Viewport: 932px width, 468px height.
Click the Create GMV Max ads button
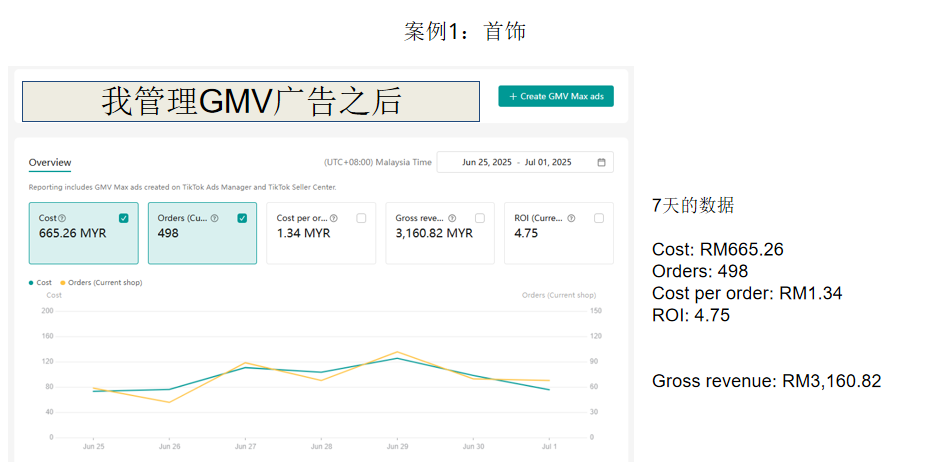pos(556,96)
